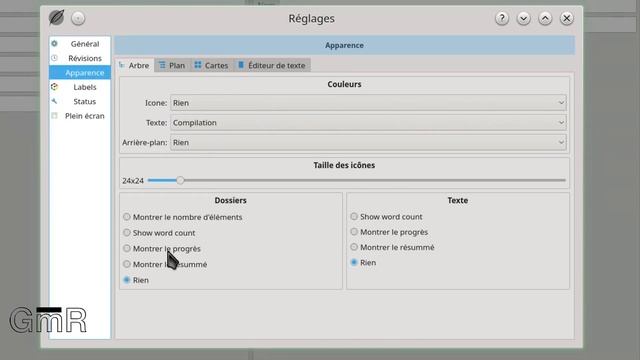This screenshot has height=360, width=640.
Task: Click the tree icon on Arbre tab
Action: coord(122,65)
